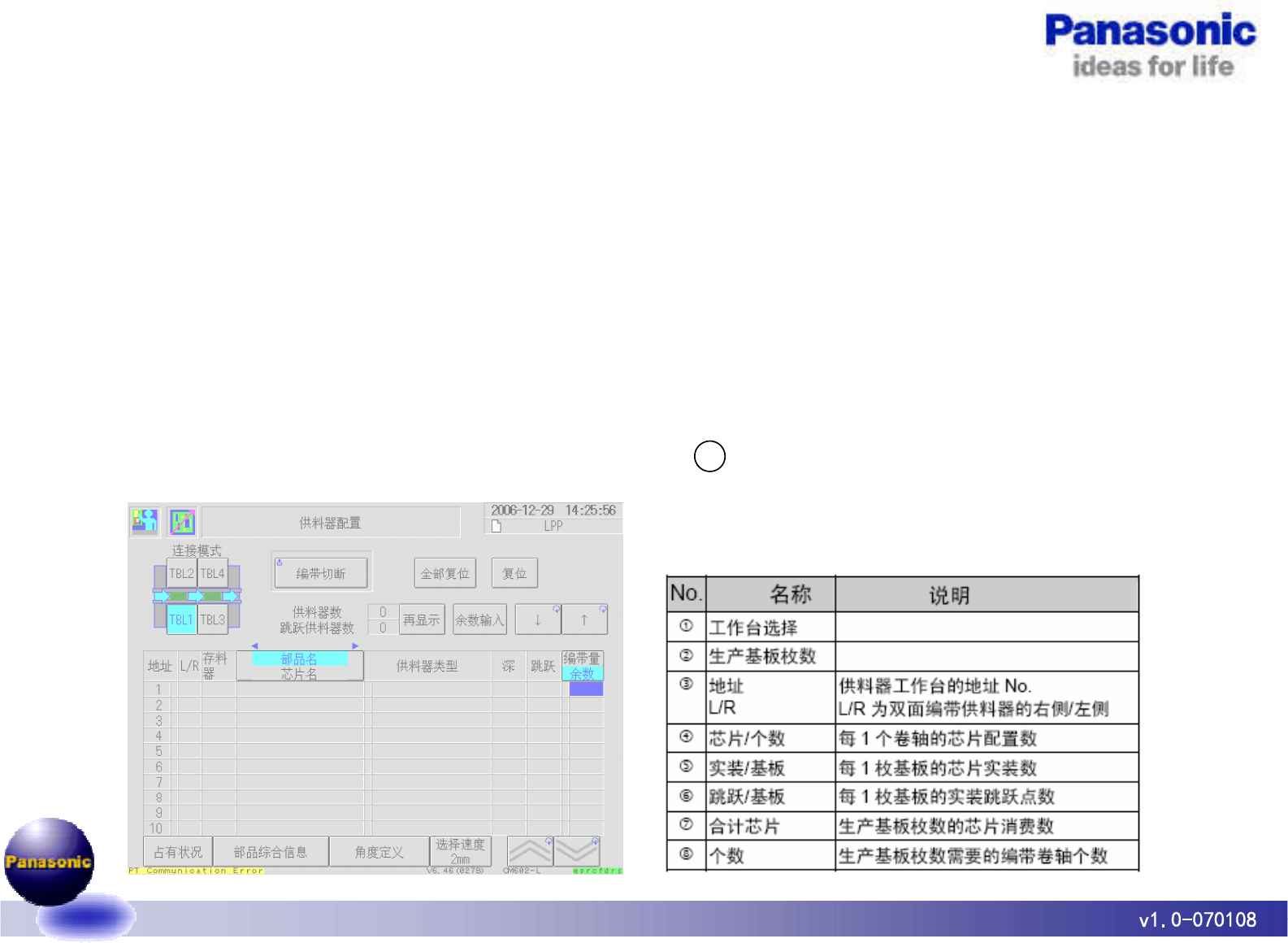The width and height of the screenshot is (1288, 943).
Task: Click the 供料器类型 column header
Action: click(x=427, y=666)
